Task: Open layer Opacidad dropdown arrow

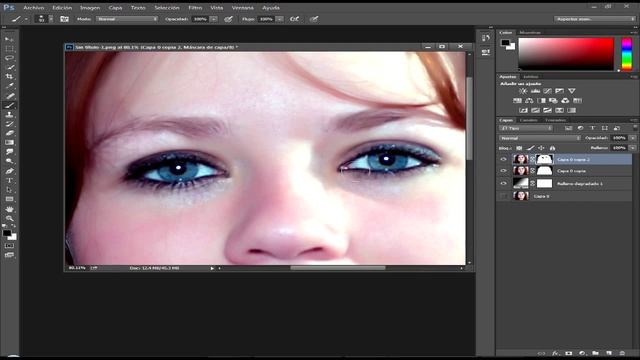Action: (633, 138)
